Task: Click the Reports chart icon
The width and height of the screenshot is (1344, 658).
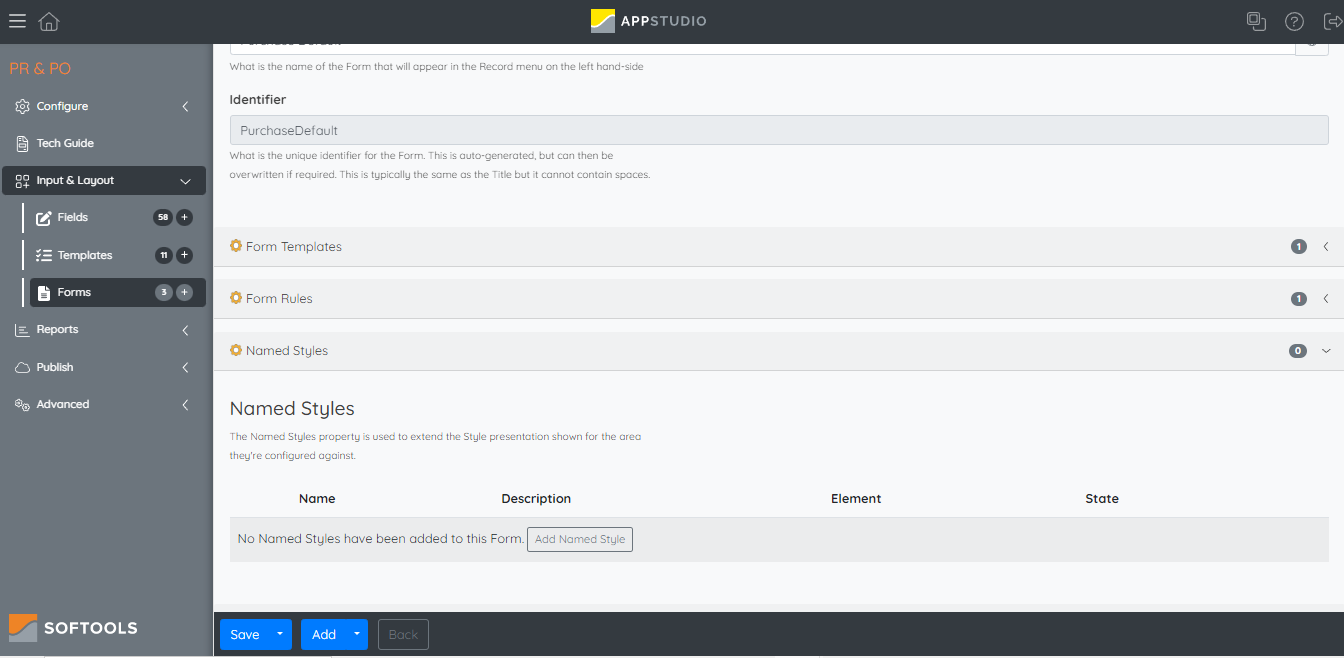Action: (22, 330)
